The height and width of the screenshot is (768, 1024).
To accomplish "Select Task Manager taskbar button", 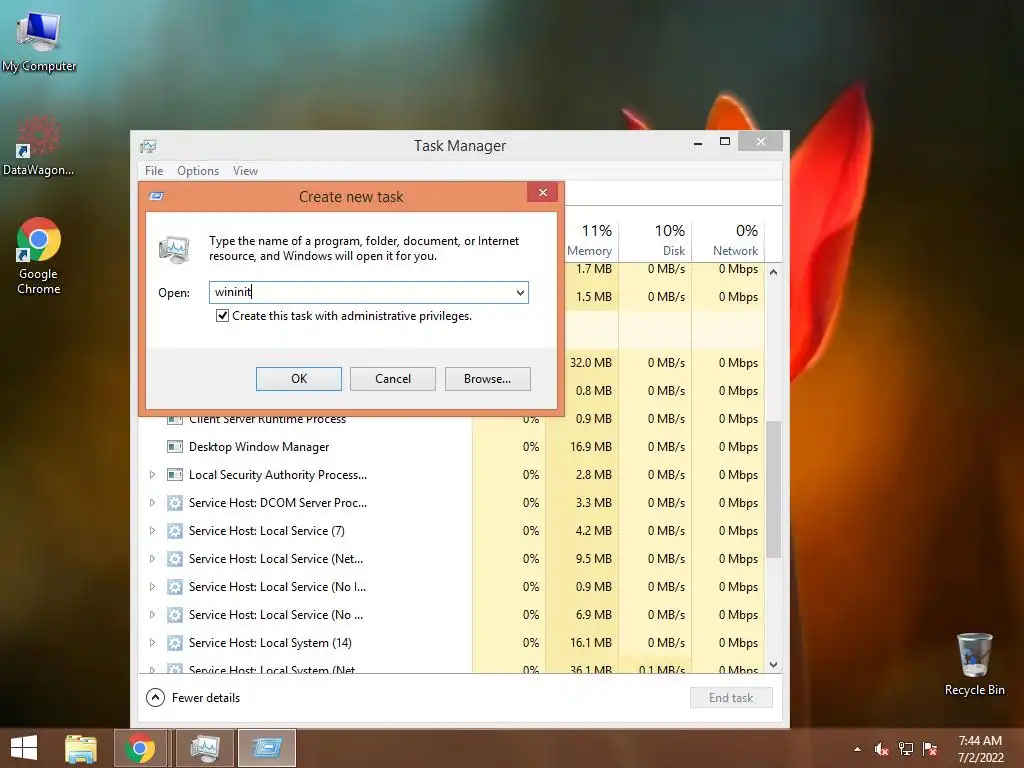I will click(204, 748).
